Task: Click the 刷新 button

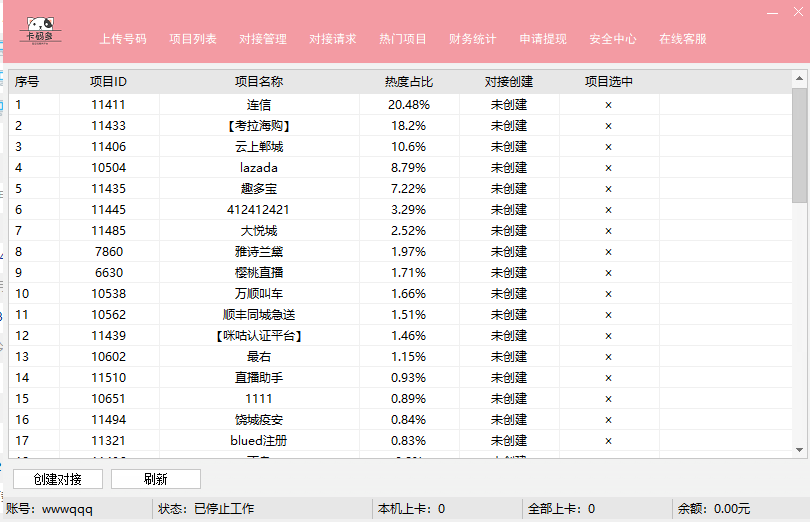Action: click(156, 479)
